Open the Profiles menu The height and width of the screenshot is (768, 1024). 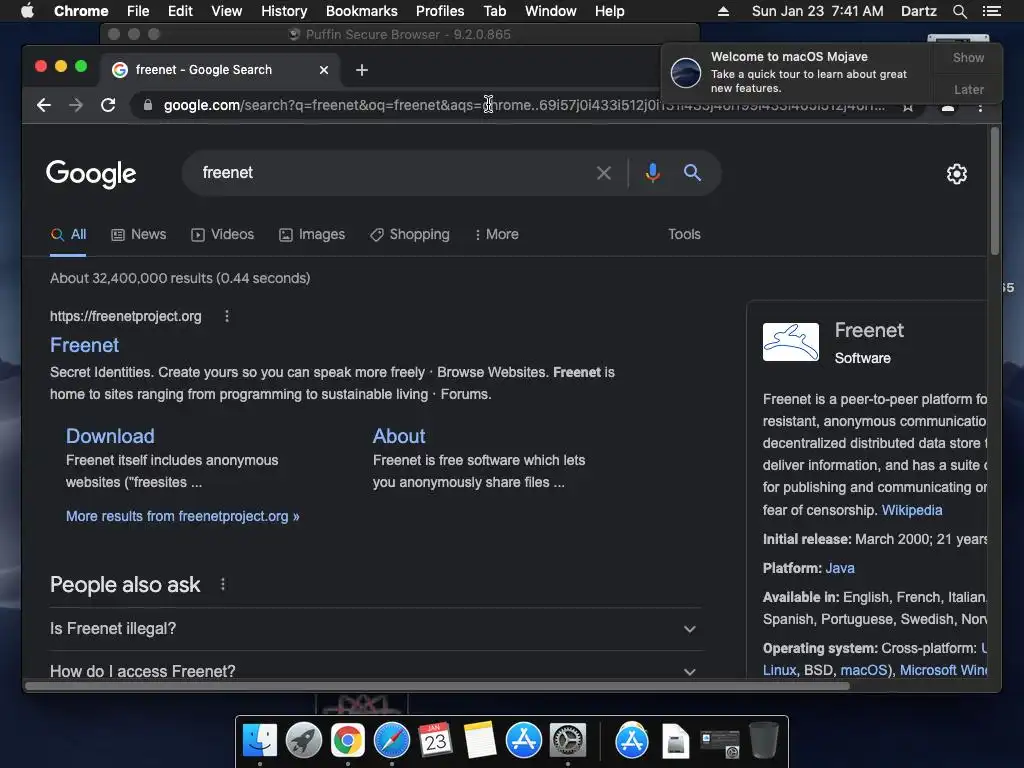click(x=440, y=11)
